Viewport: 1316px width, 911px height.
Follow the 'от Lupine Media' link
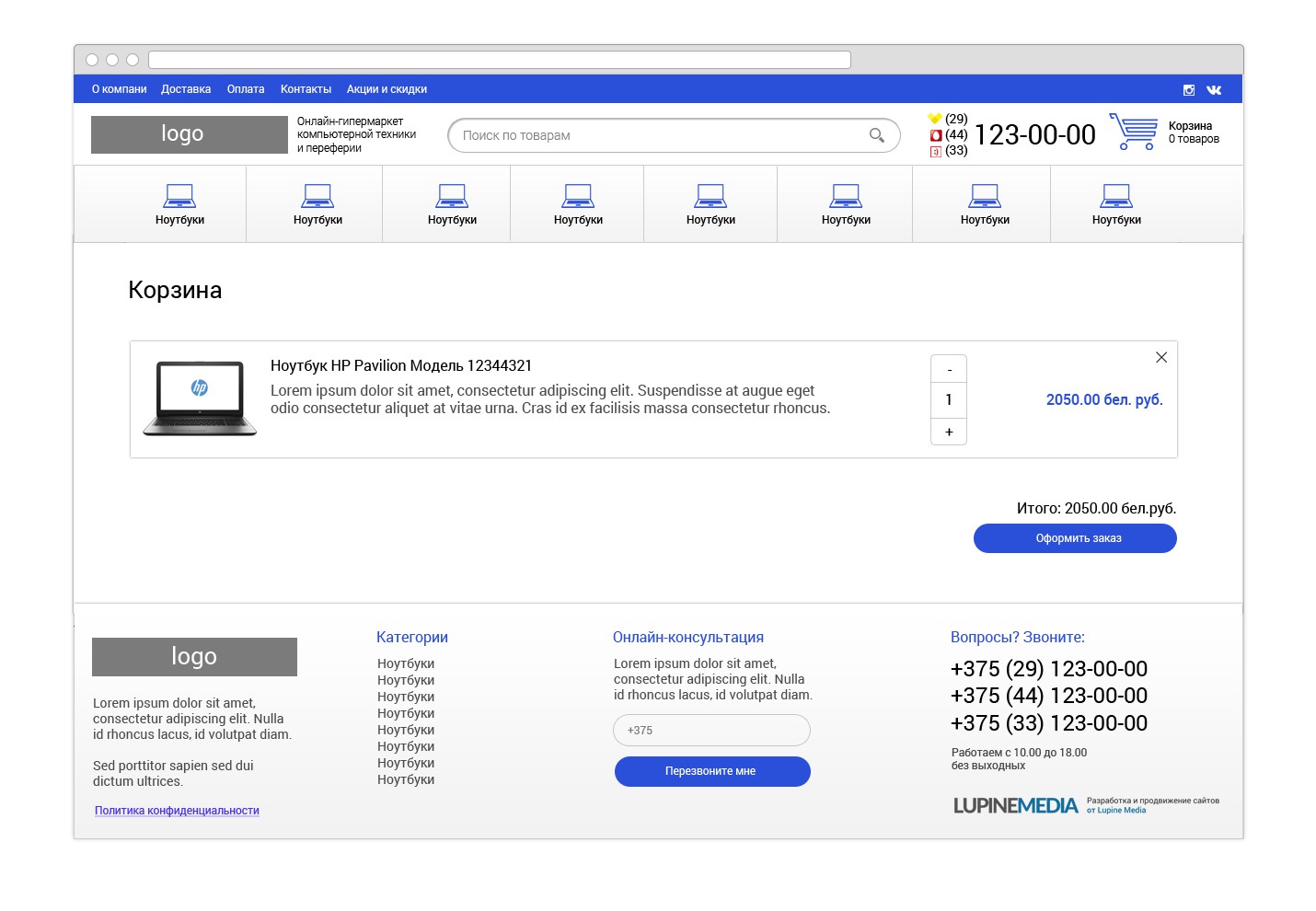[x=1116, y=811]
